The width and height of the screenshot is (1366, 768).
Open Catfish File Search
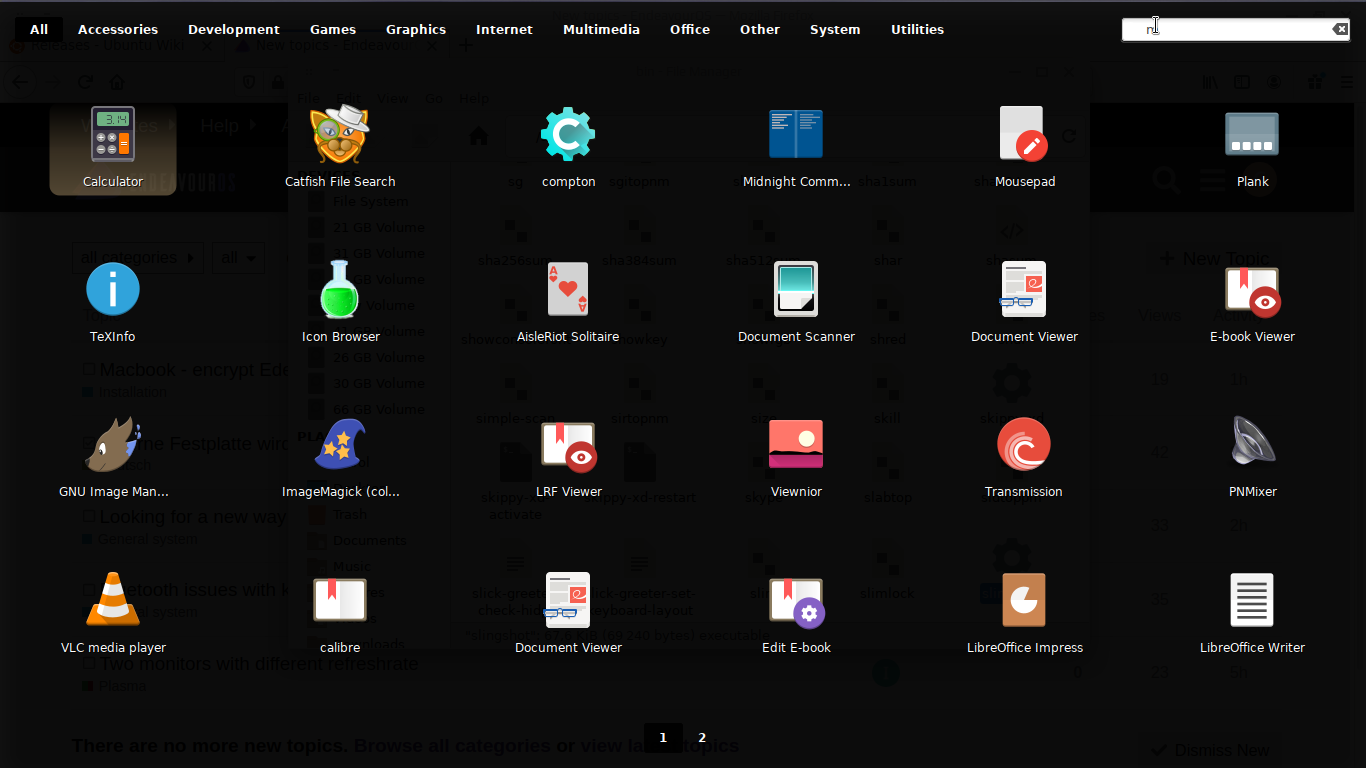pos(340,148)
